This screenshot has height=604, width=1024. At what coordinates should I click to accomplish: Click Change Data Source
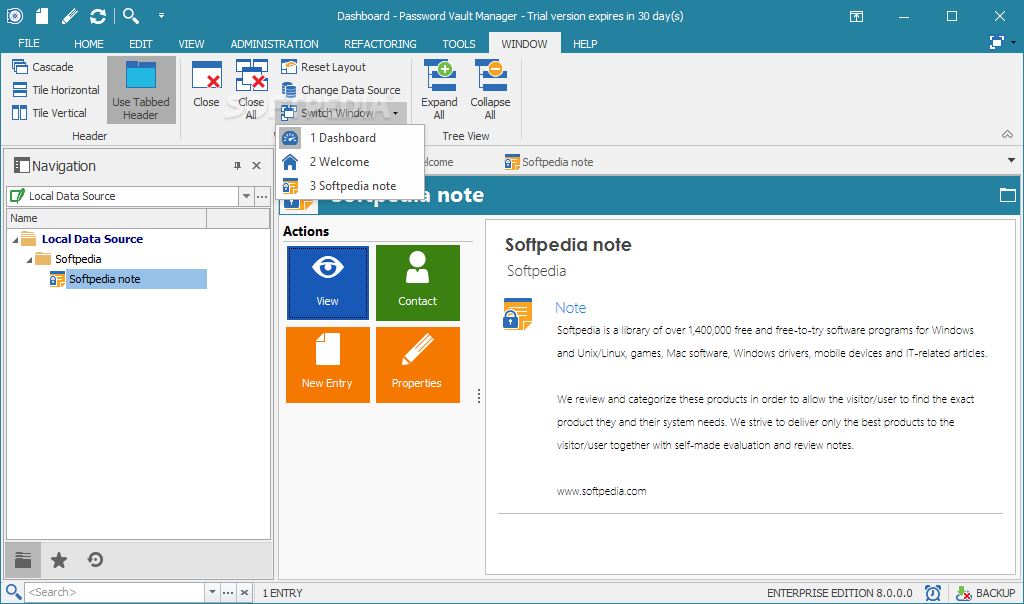click(x=341, y=89)
